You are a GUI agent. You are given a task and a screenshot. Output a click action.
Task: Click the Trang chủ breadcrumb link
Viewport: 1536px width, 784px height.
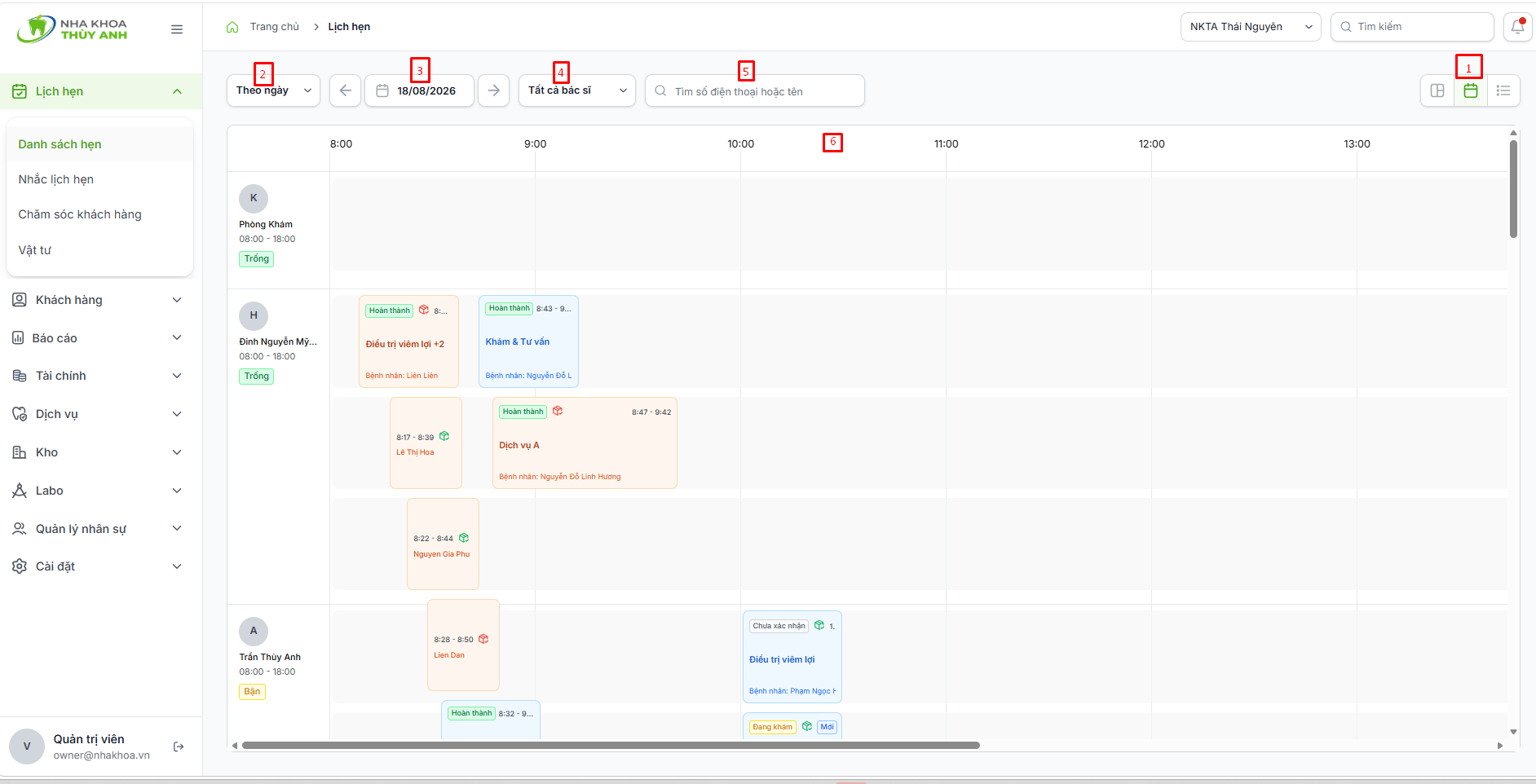pyautogui.click(x=274, y=27)
